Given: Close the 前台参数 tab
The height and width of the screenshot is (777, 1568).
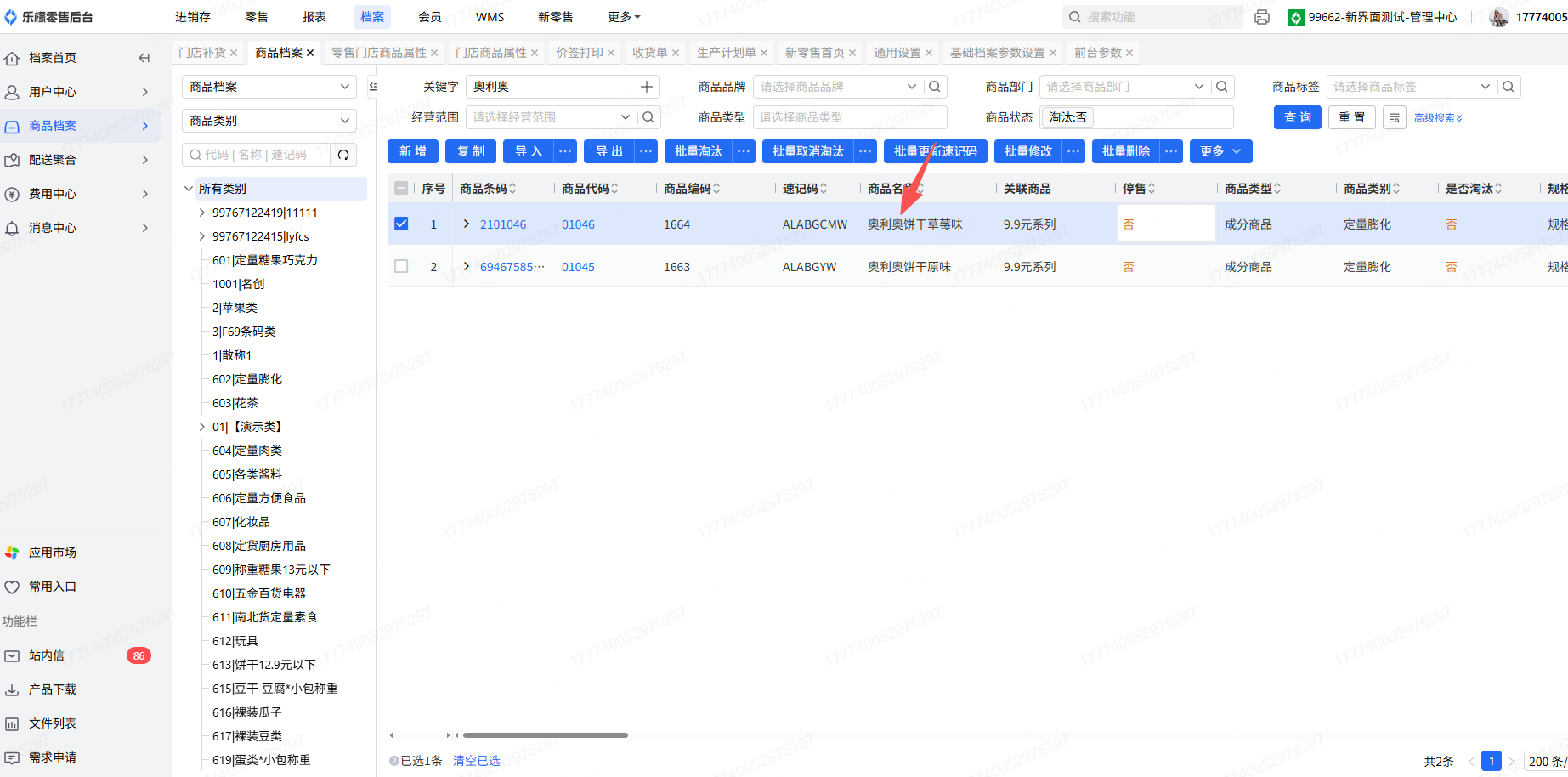Looking at the screenshot, I should (x=1129, y=53).
